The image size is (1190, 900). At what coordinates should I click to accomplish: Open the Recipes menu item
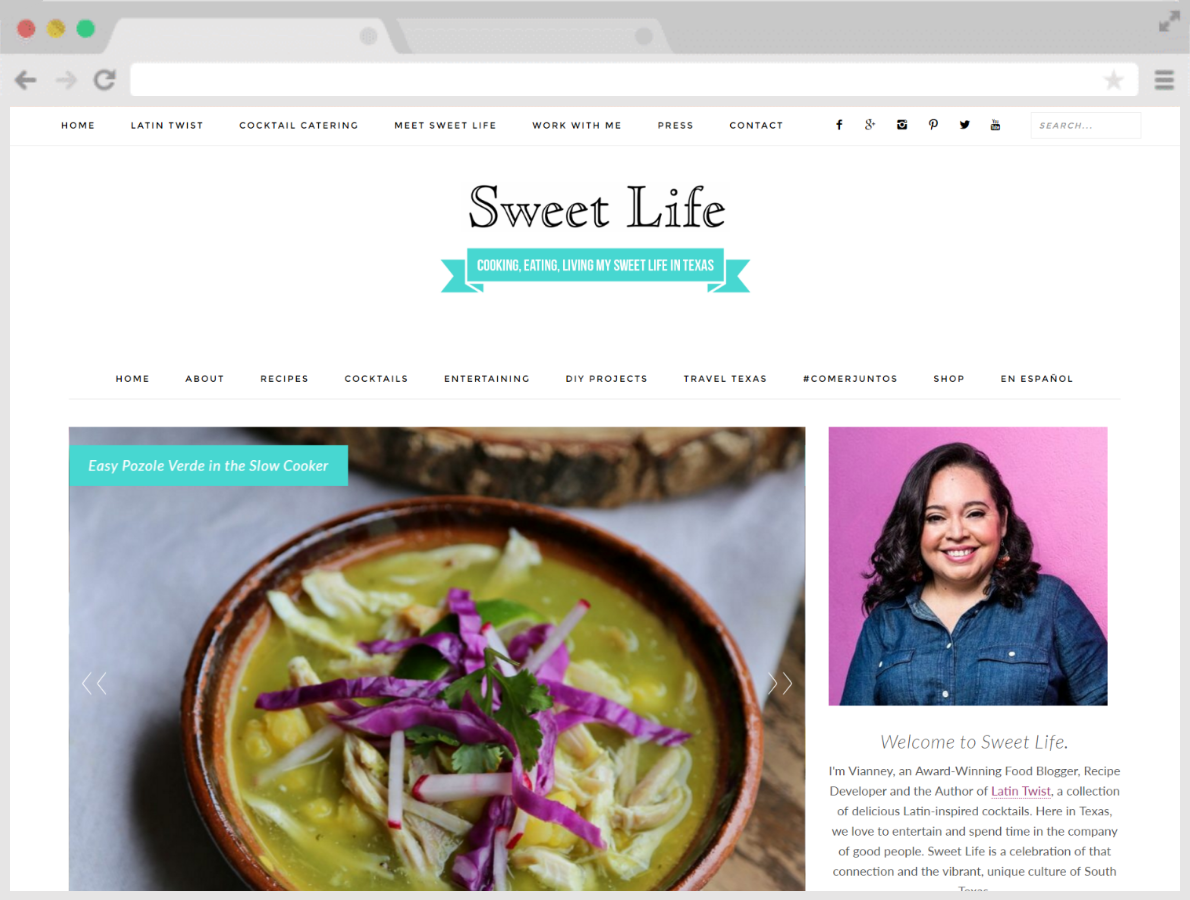pyautogui.click(x=285, y=379)
